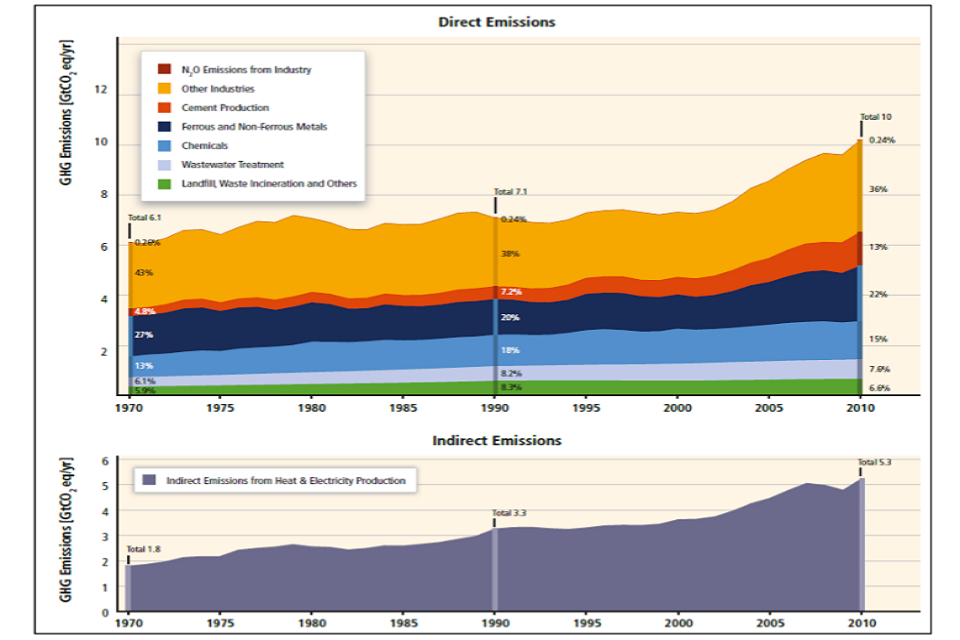
Task: Select the Wastewater Treatment legend swatch
Action: pos(164,165)
